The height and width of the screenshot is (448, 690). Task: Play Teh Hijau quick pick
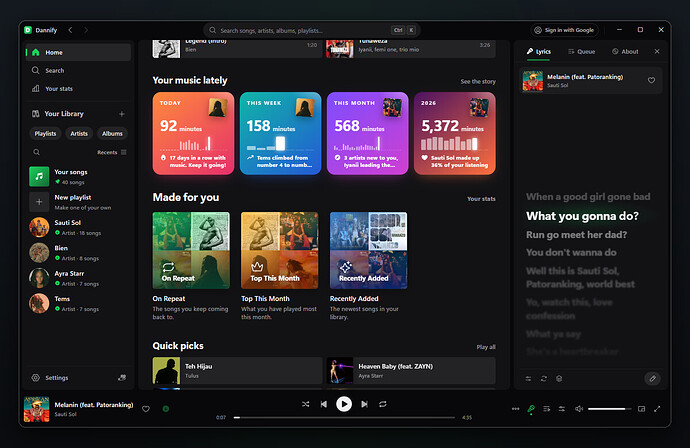(238, 371)
